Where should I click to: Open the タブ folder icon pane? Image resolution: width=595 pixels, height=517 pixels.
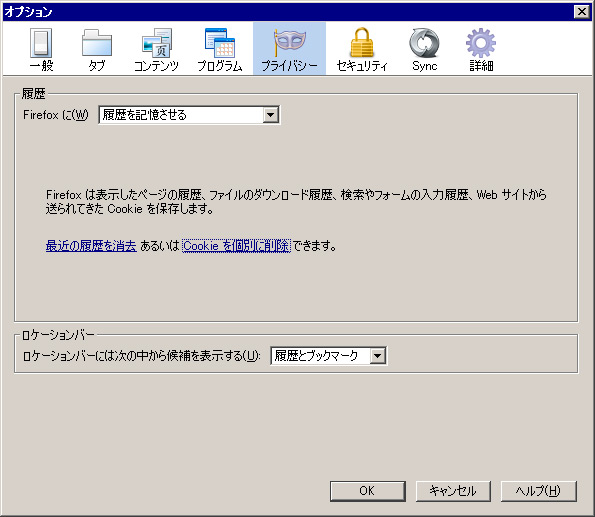pyautogui.click(x=97, y=49)
